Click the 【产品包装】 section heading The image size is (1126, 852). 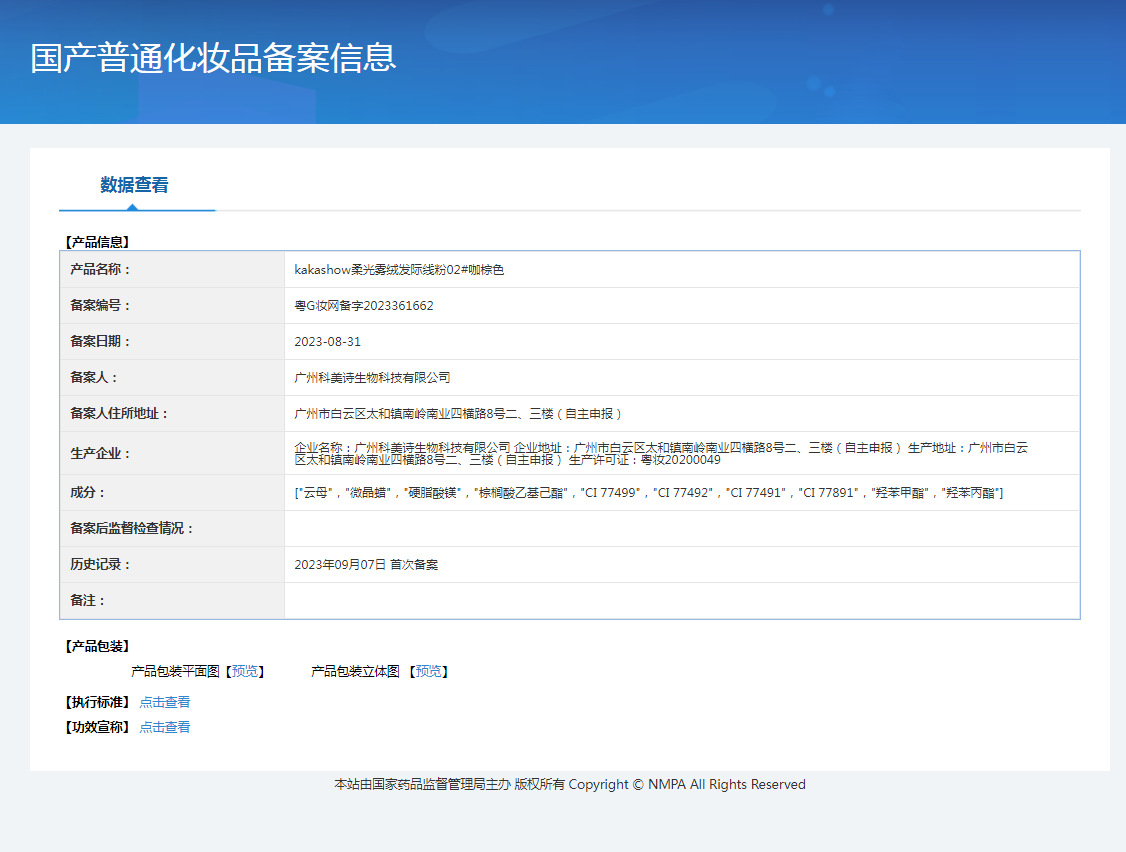(x=97, y=646)
